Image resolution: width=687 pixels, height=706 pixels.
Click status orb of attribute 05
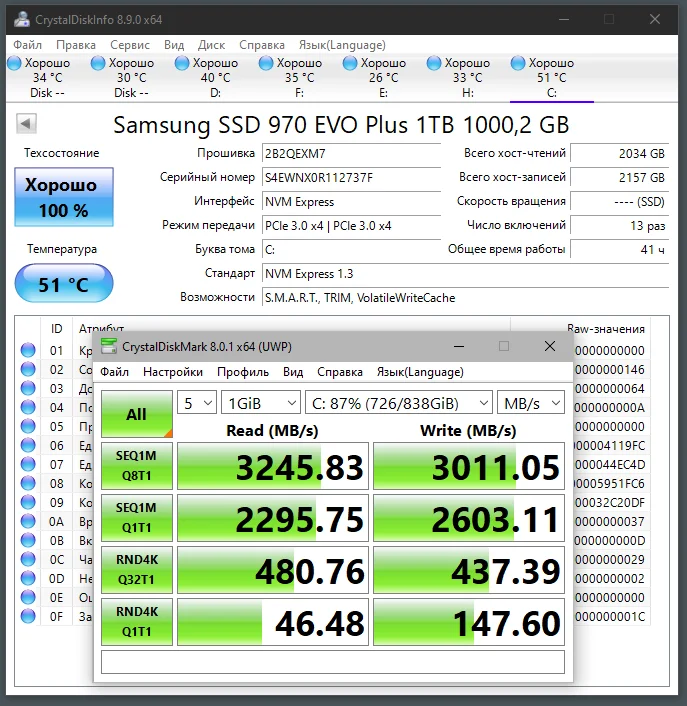28,426
